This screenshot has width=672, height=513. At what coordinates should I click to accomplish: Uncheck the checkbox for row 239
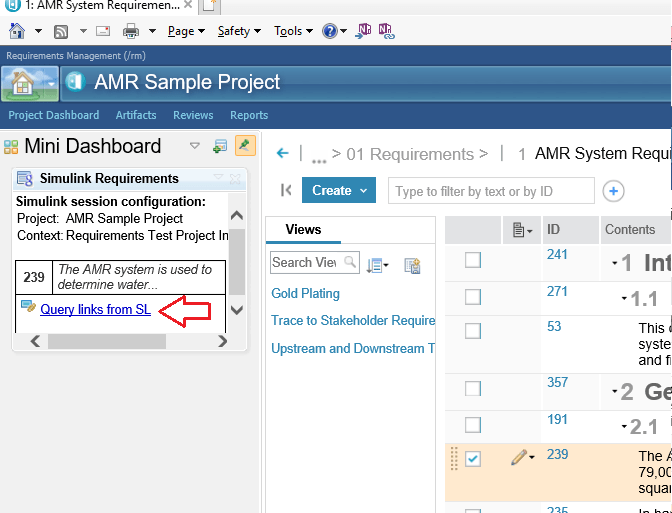[x=473, y=458]
